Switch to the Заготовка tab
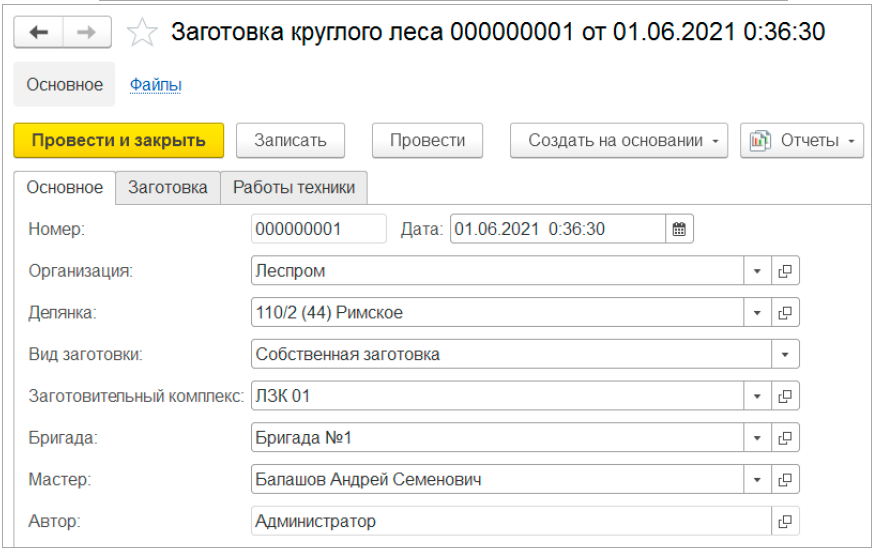878x557 pixels. pyautogui.click(x=167, y=187)
